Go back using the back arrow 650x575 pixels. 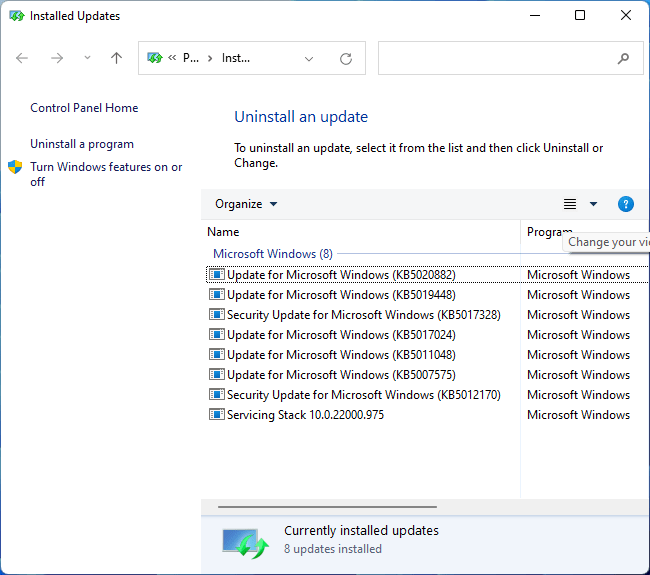coord(22,58)
